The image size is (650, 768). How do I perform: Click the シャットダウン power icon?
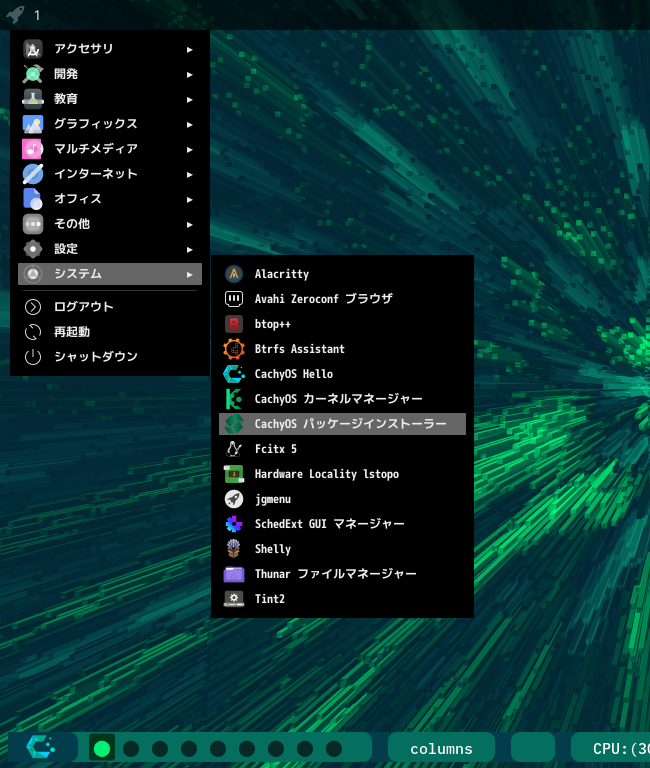point(33,357)
